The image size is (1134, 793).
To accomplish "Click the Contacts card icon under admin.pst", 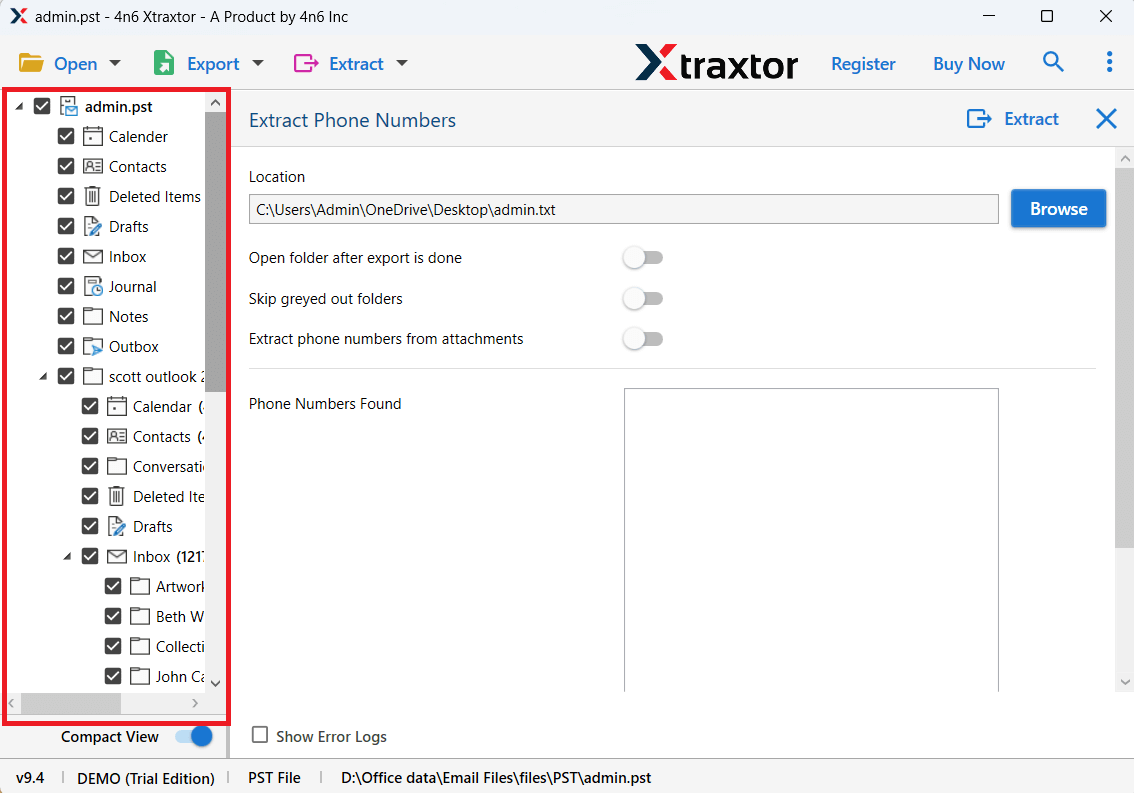I will pyautogui.click(x=93, y=166).
